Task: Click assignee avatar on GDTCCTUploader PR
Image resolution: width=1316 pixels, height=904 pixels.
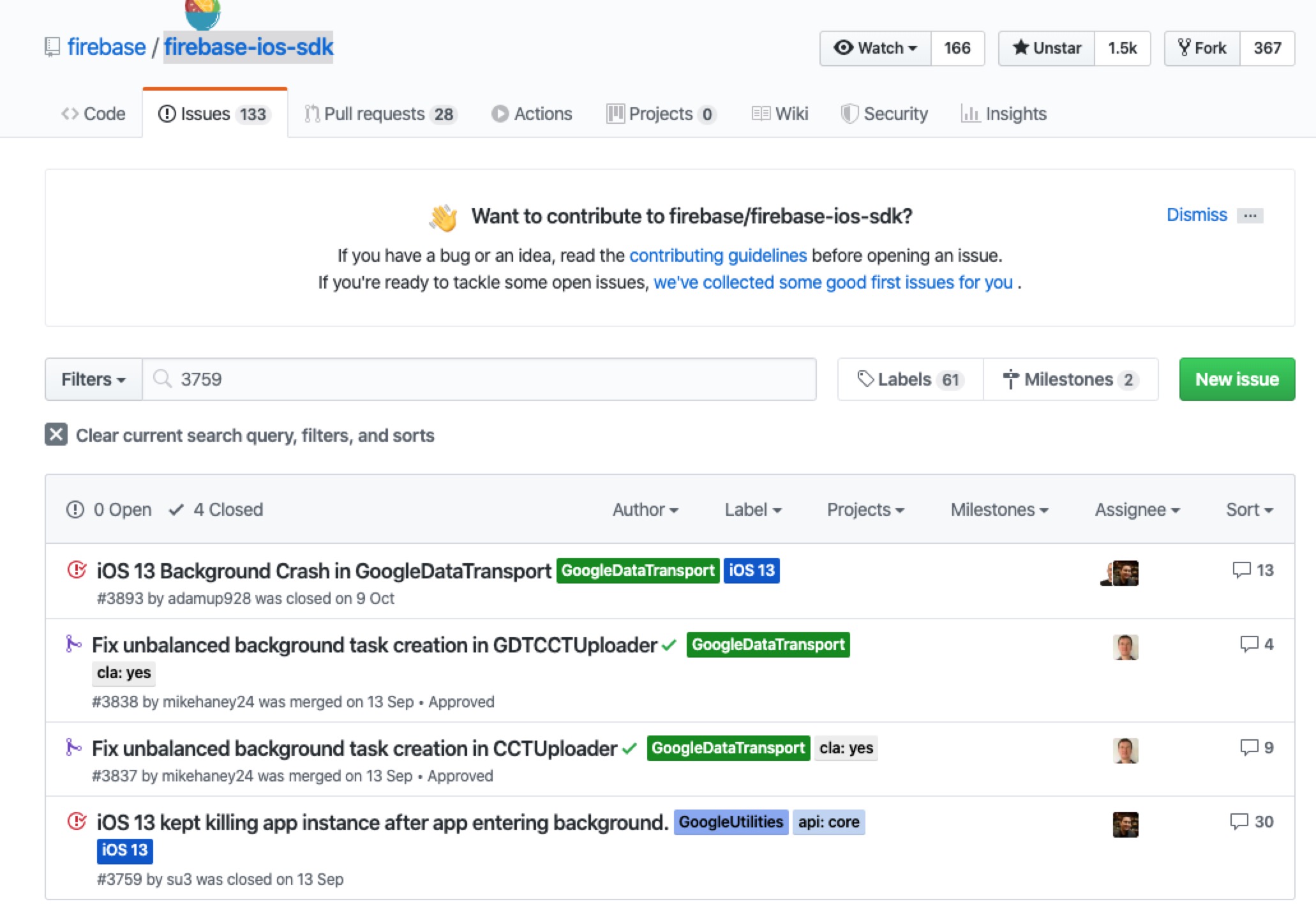Action: pos(1126,647)
